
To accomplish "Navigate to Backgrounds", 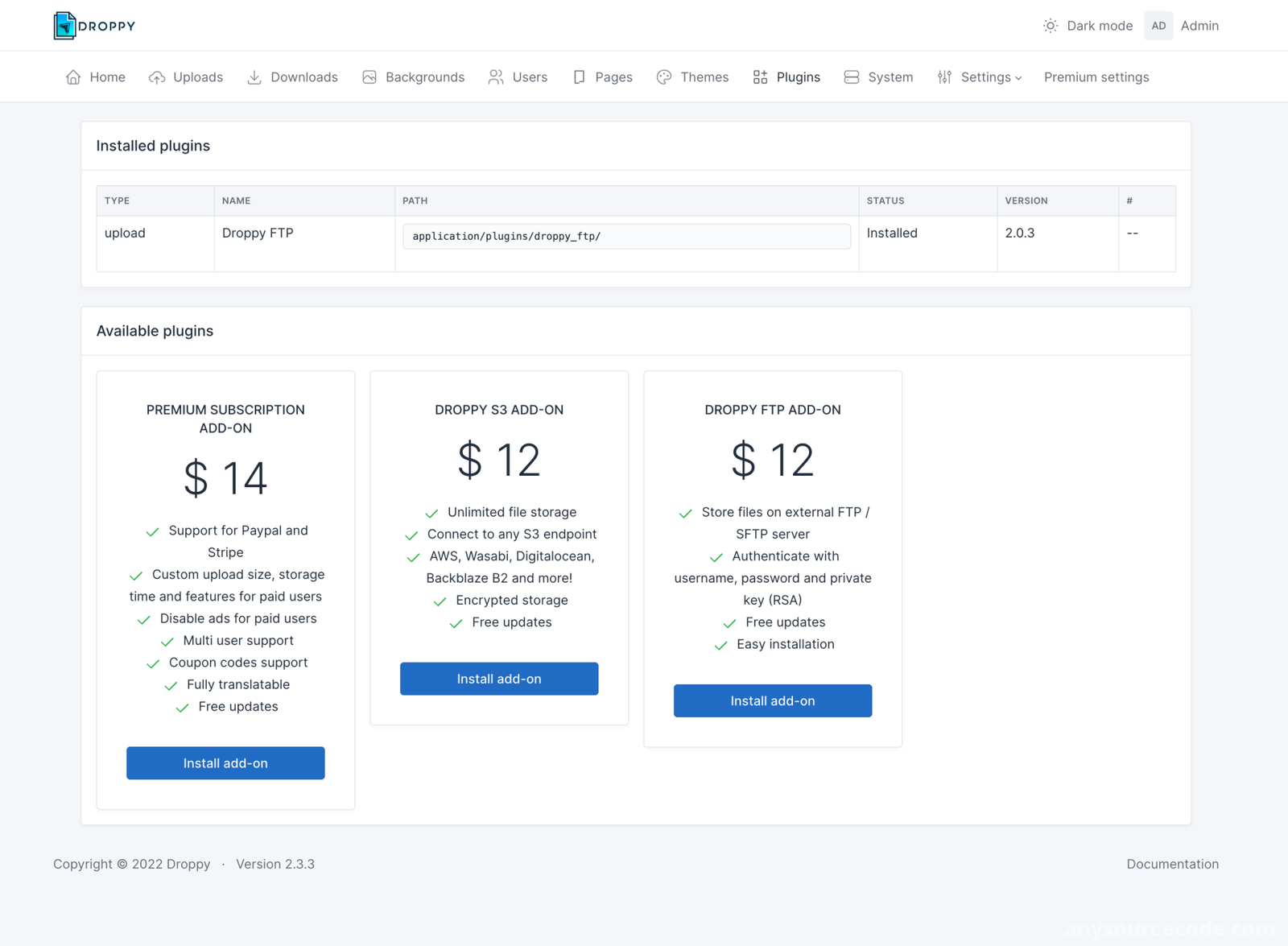I will tap(413, 77).
